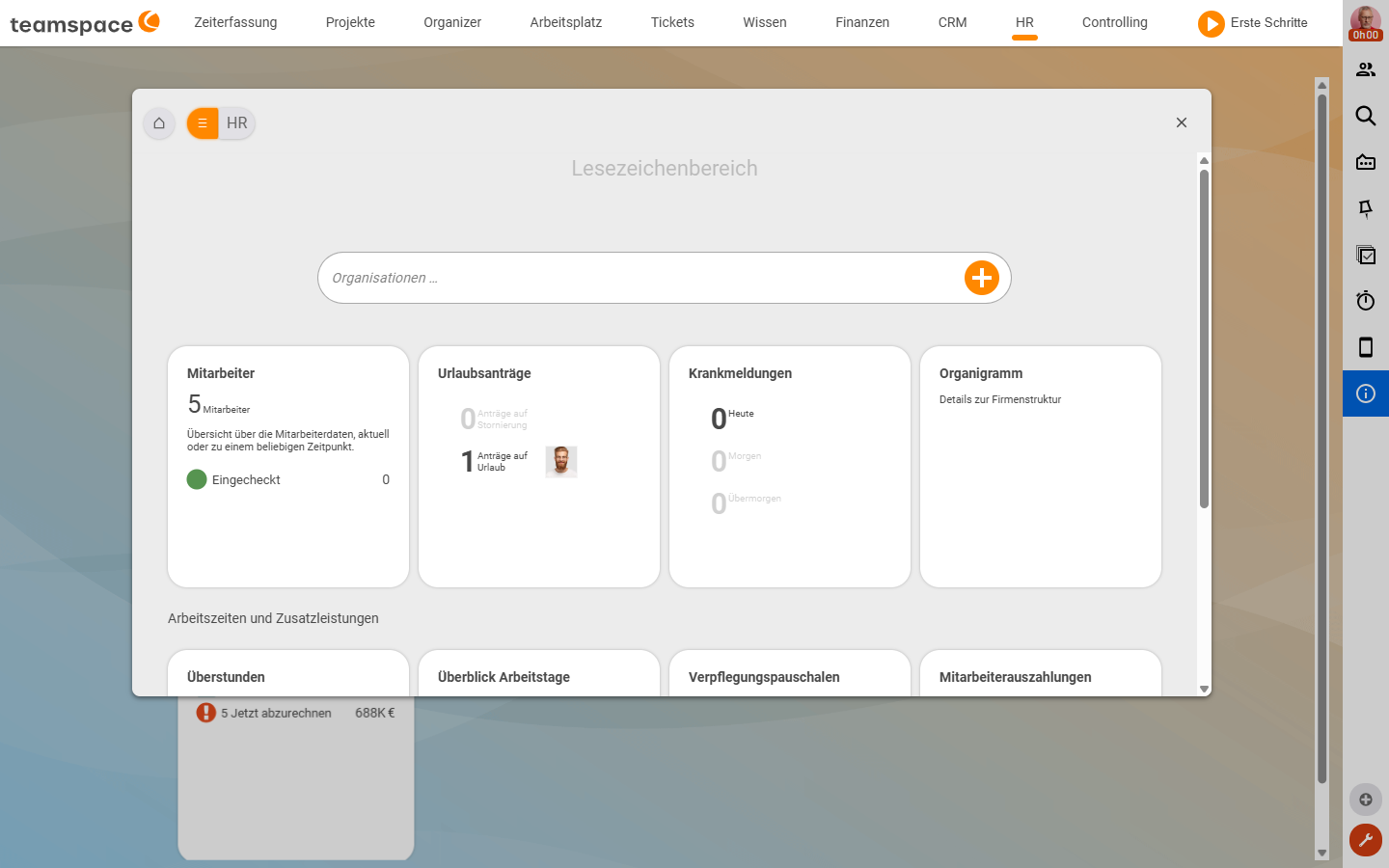Focus the Organisationen search field
Image resolution: width=1389 pixels, height=868 pixels.
[641, 278]
